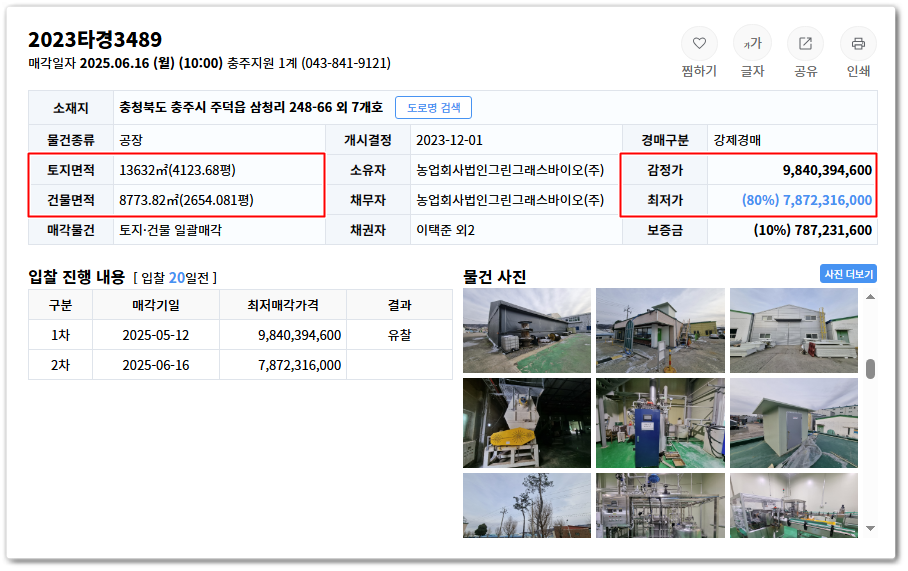Click the photo gallery scrollbar thumb
Viewport: 908px width, 571px height.
870,369
